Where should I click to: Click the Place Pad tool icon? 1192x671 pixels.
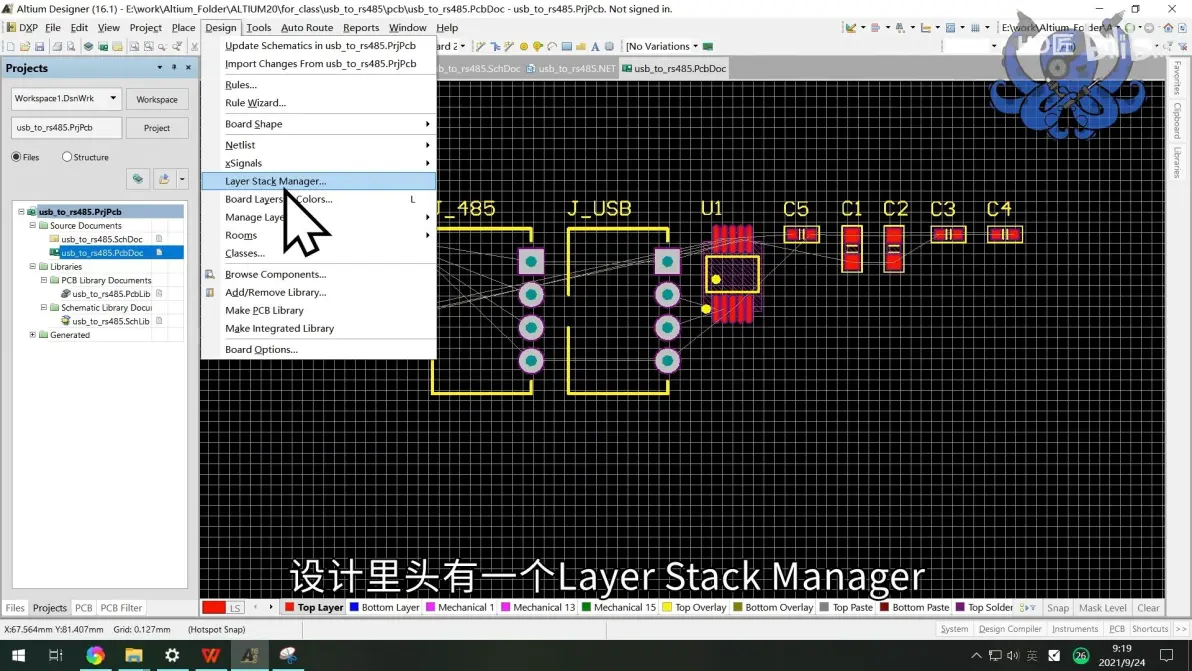click(524, 46)
